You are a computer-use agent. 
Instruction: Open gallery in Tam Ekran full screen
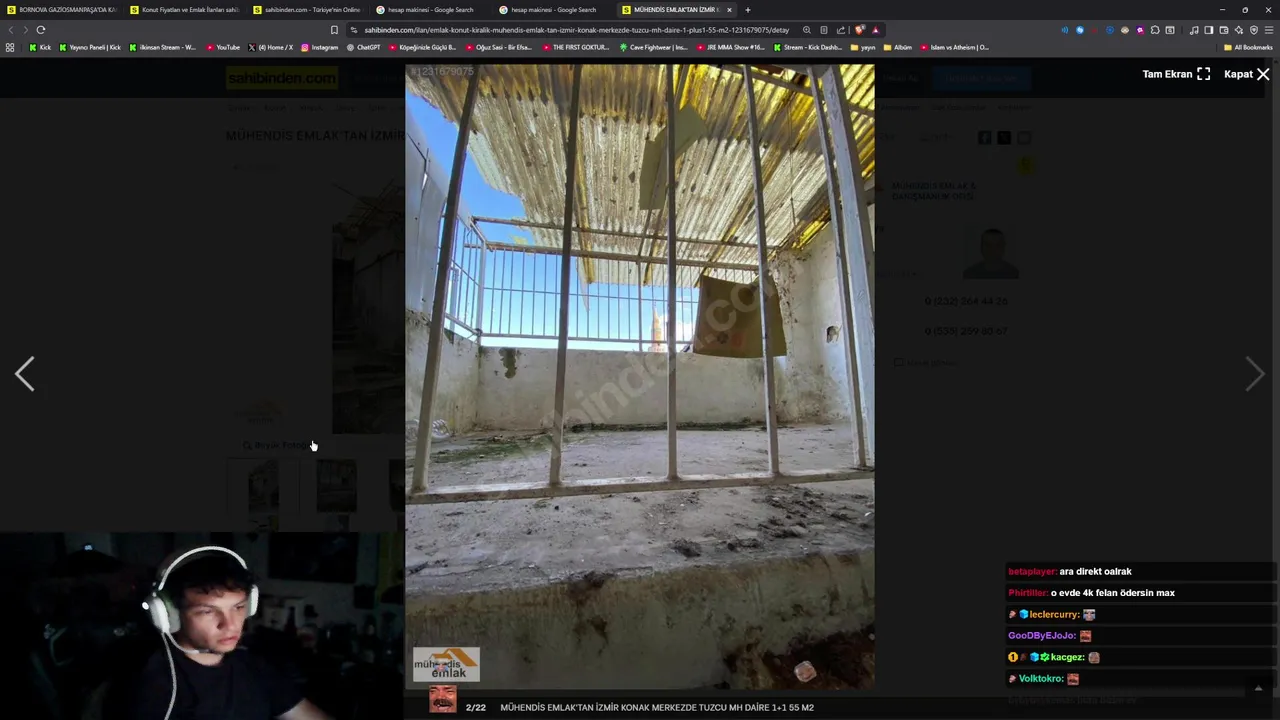[1176, 74]
